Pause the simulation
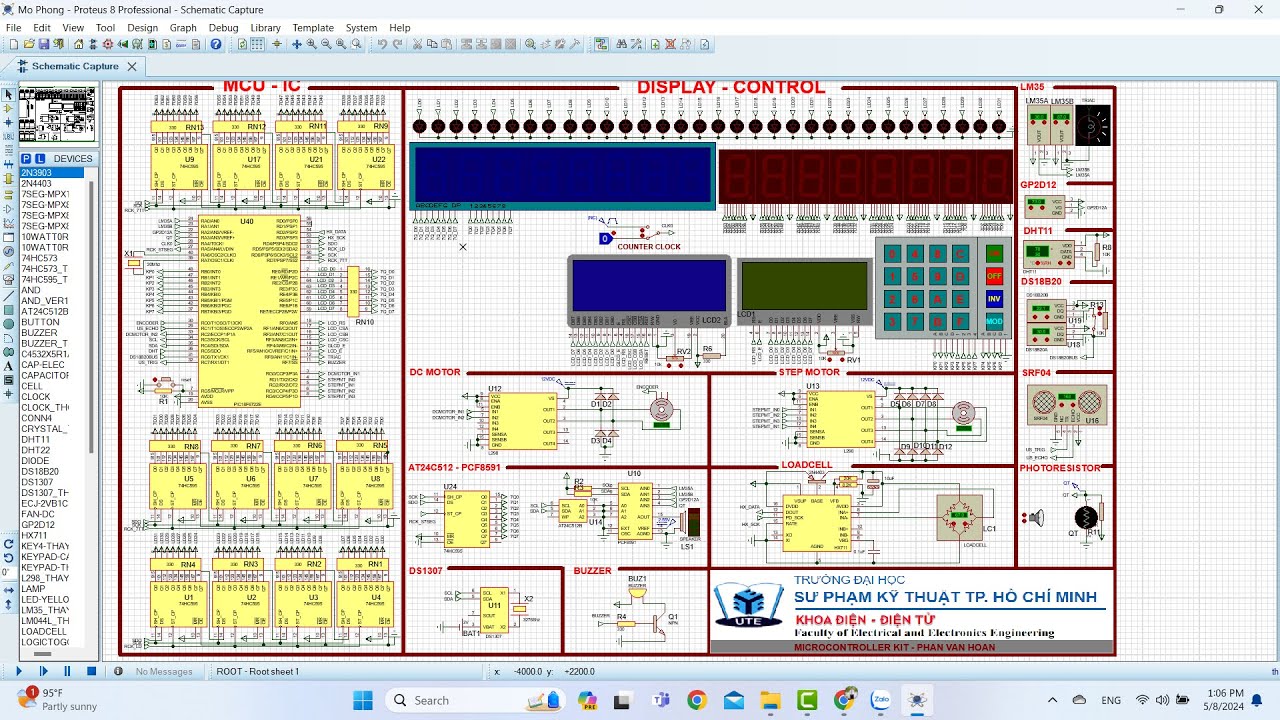This screenshot has width=1280, height=720. [67, 671]
